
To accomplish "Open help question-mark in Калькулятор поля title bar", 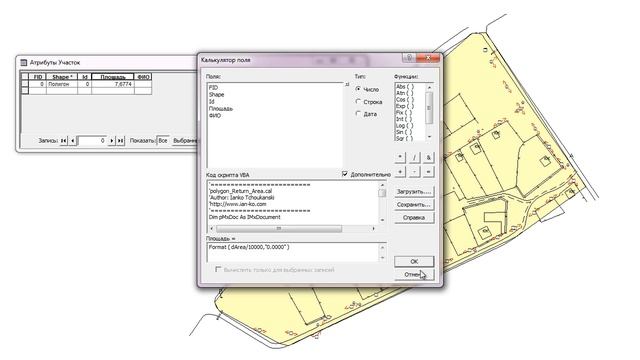I will pyautogui.click(x=409, y=58).
